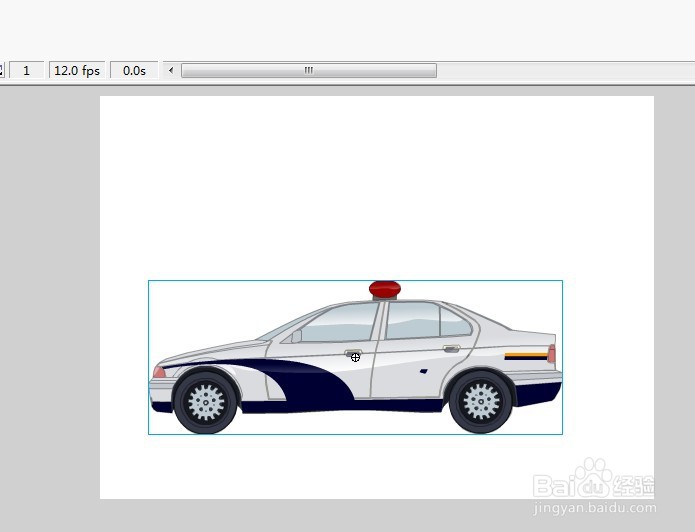Click the horizontal timeline scrollbar thumb
This screenshot has height=532, width=695.
click(309, 70)
